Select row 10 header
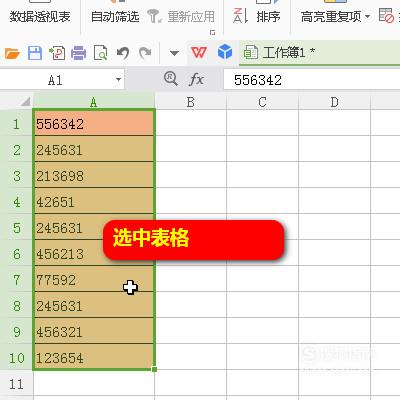Image resolution: width=400 pixels, height=400 pixels. (x=16, y=358)
